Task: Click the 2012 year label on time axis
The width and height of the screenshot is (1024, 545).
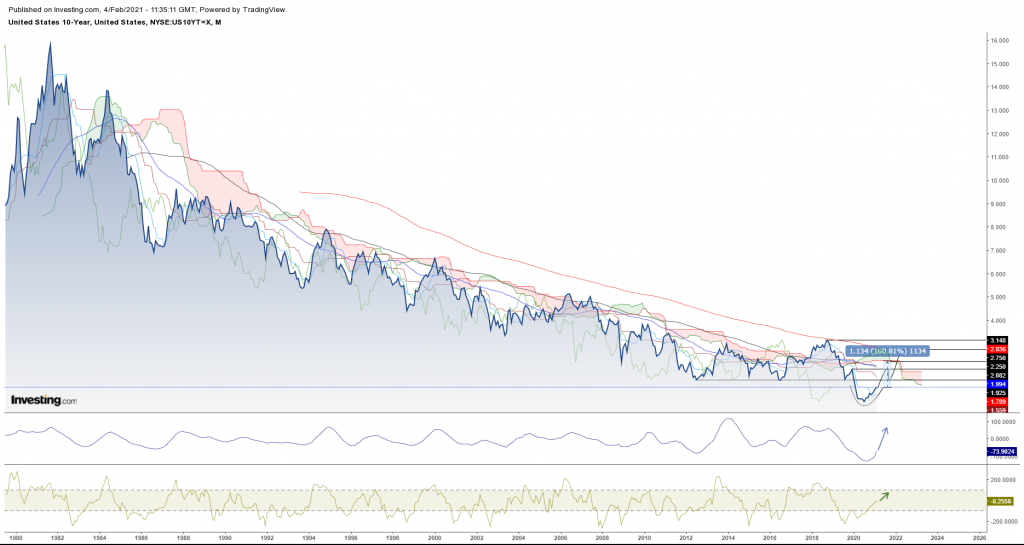Action: tap(686, 539)
